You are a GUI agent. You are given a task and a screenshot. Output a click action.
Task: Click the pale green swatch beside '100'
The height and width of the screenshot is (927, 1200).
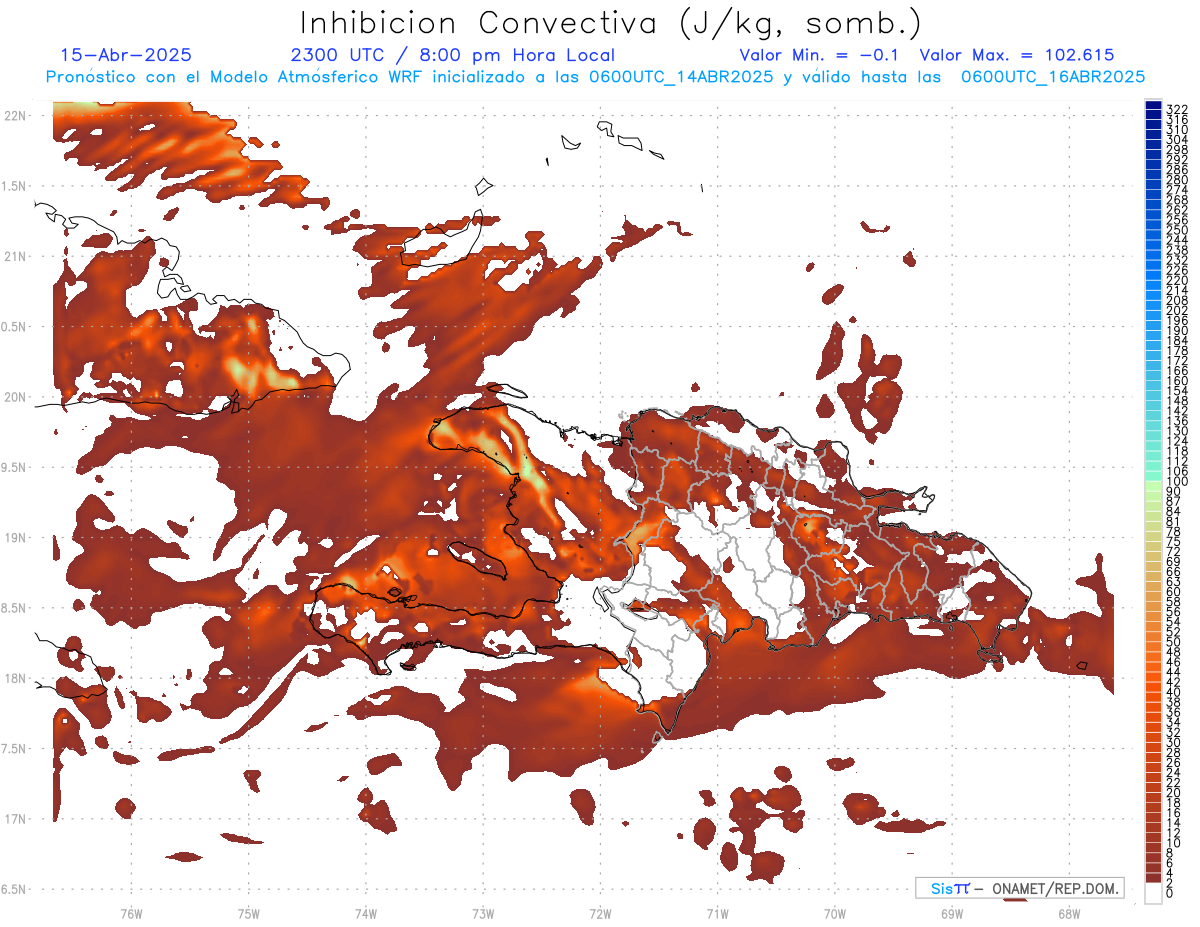(1154, 485)
